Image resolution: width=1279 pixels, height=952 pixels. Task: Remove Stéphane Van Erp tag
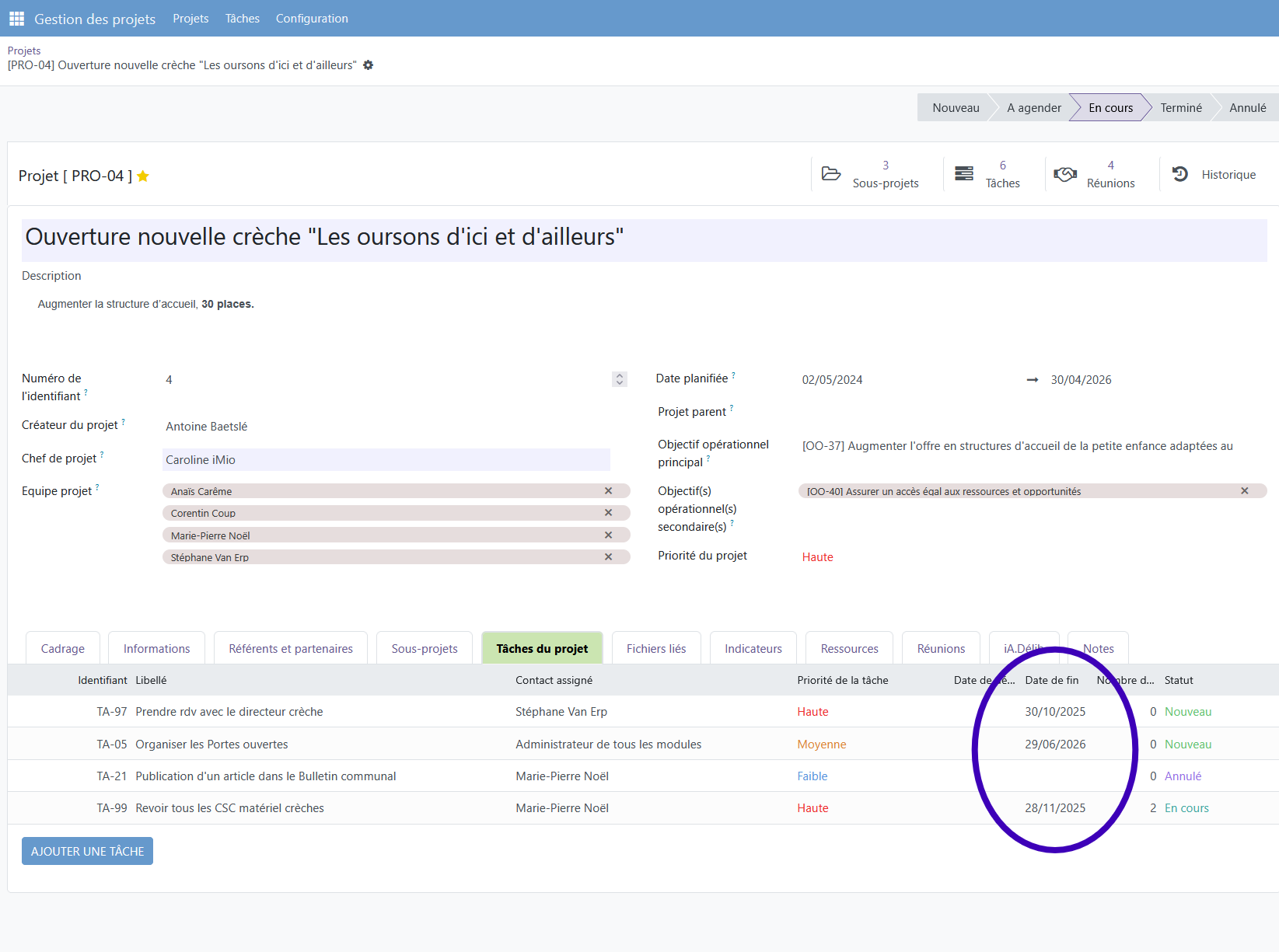click(609, 557)
